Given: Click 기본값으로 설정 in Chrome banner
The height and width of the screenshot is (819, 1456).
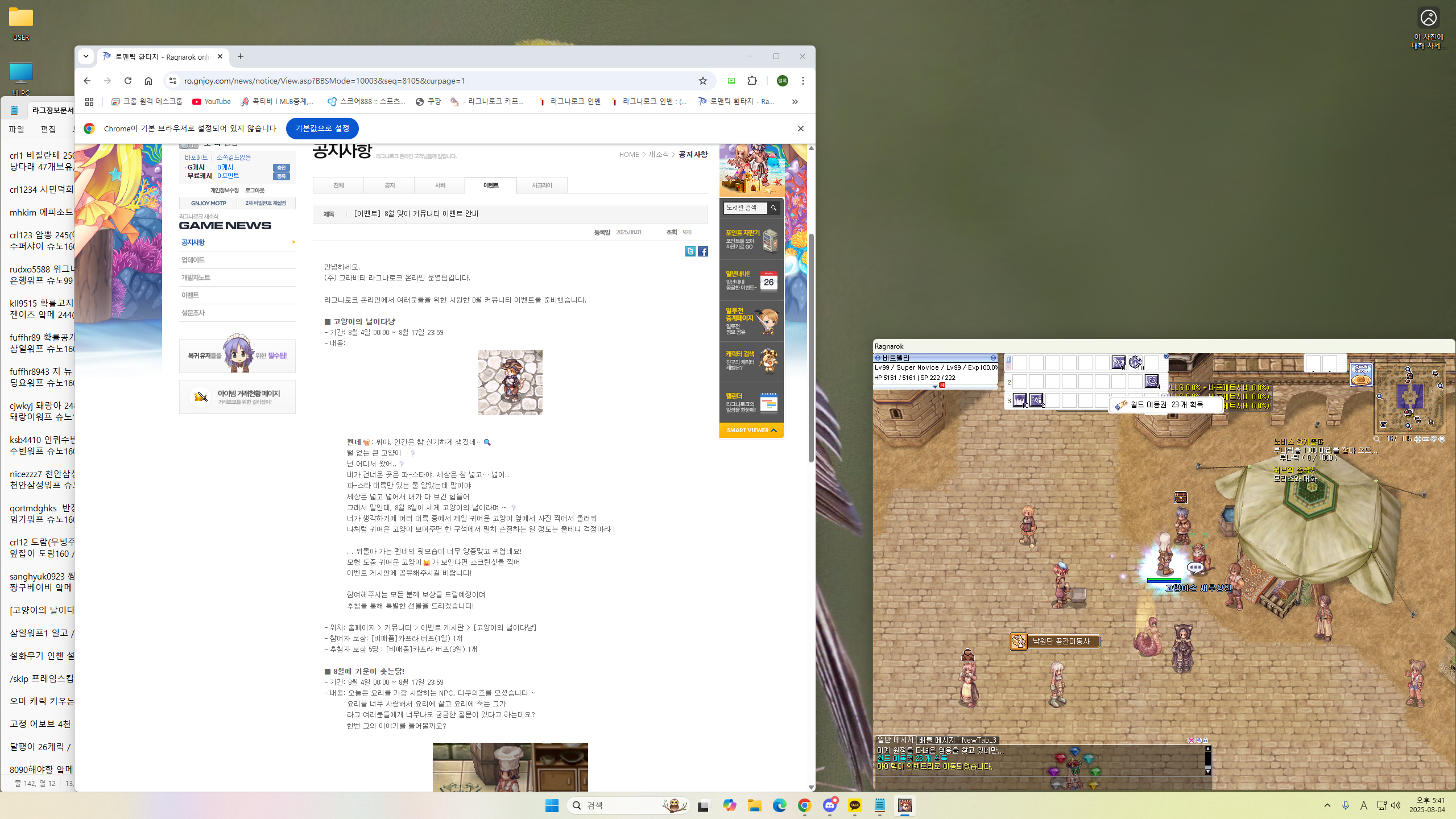Looking at the screenshot, I should tap(322, 129).
